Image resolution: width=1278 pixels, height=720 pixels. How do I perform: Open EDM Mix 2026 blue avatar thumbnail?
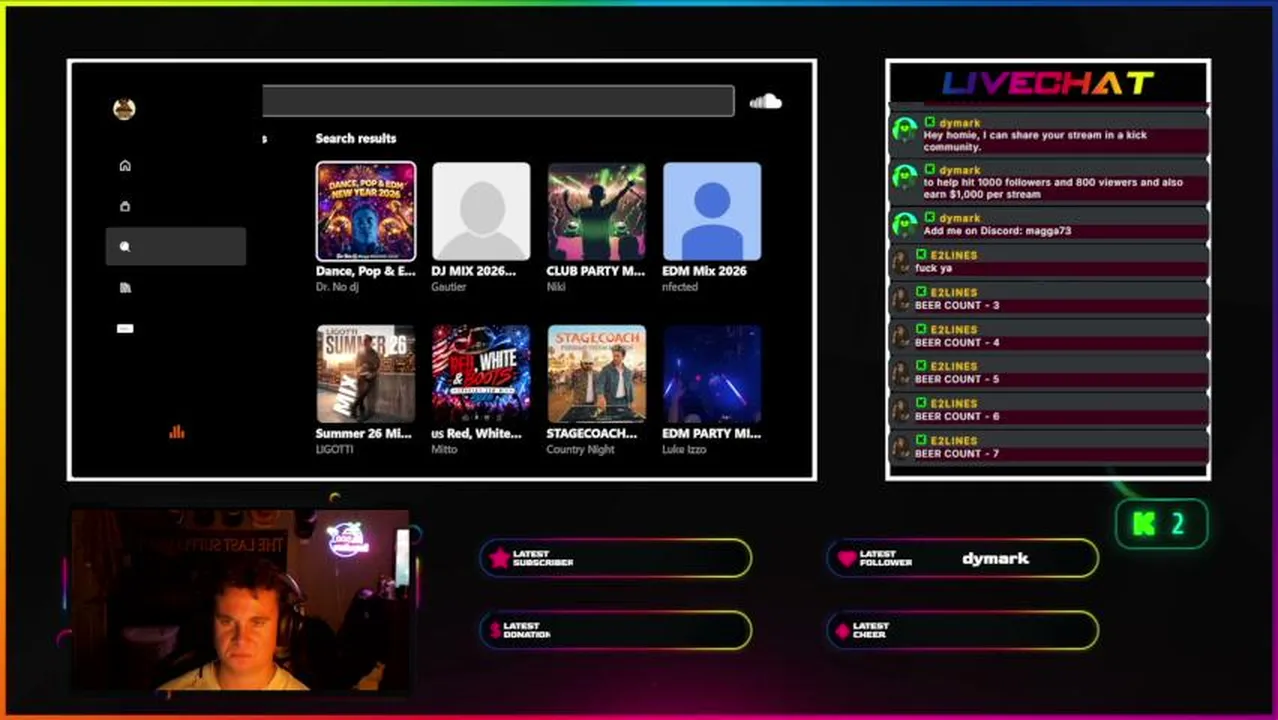click(712, 211)
